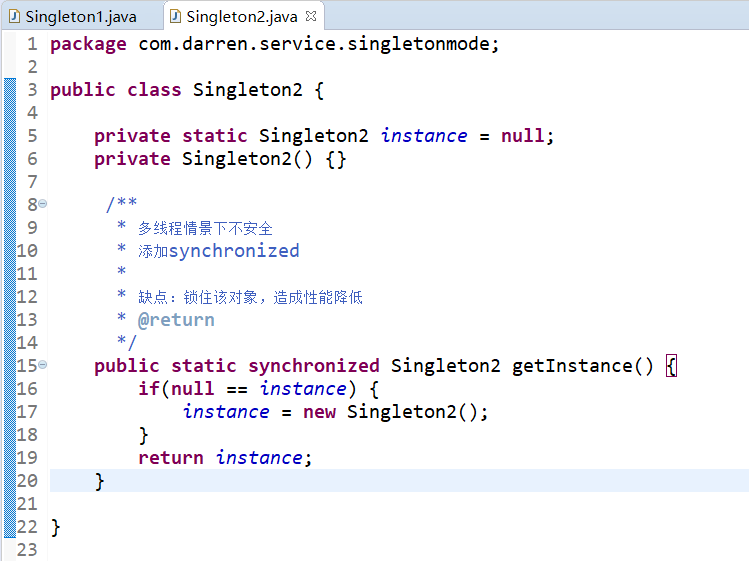Click the package keyword on line 1
The image size is (749, 561).
tap(88, 44)
